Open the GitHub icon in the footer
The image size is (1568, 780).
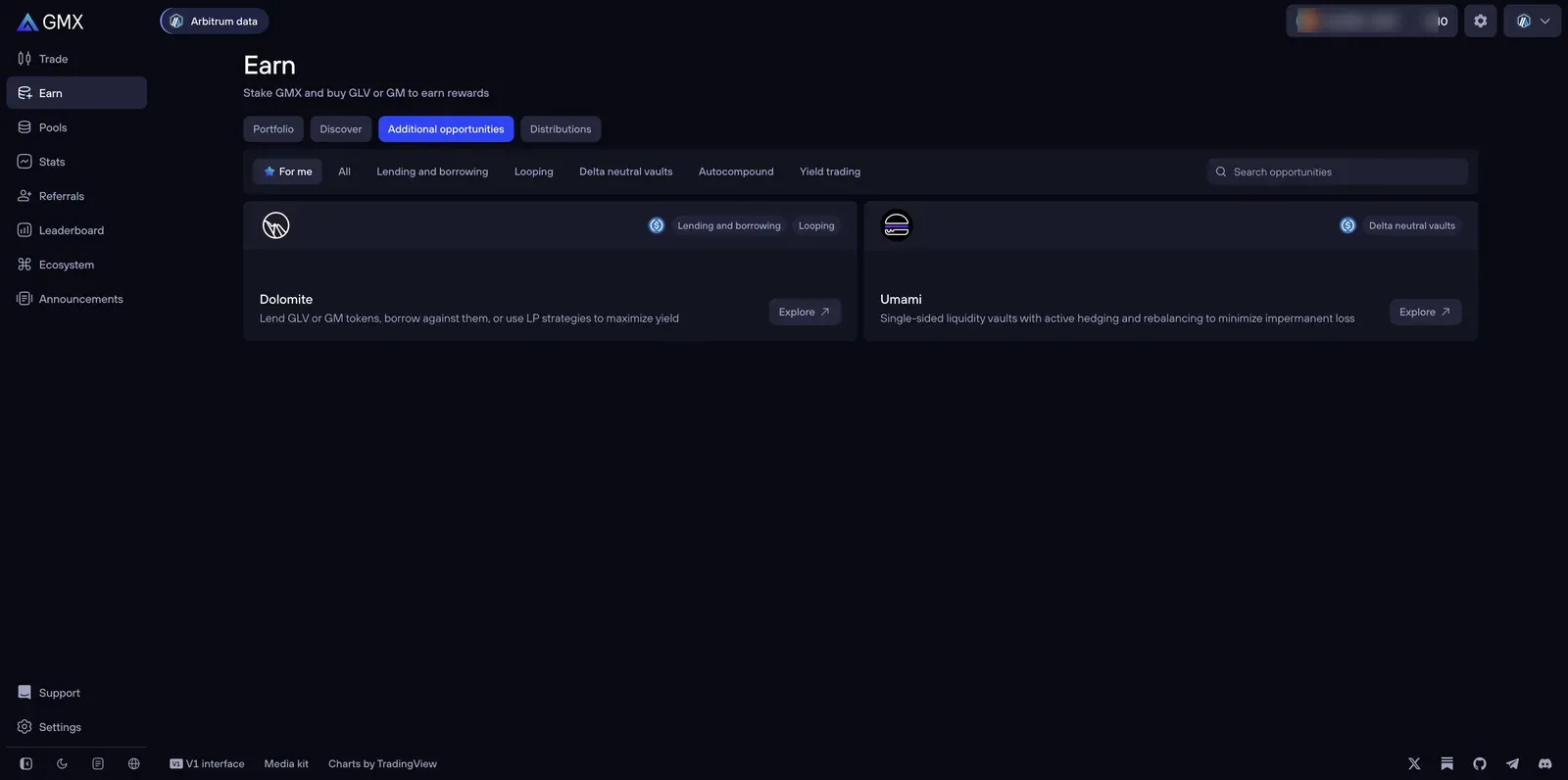coord(1480,763)
